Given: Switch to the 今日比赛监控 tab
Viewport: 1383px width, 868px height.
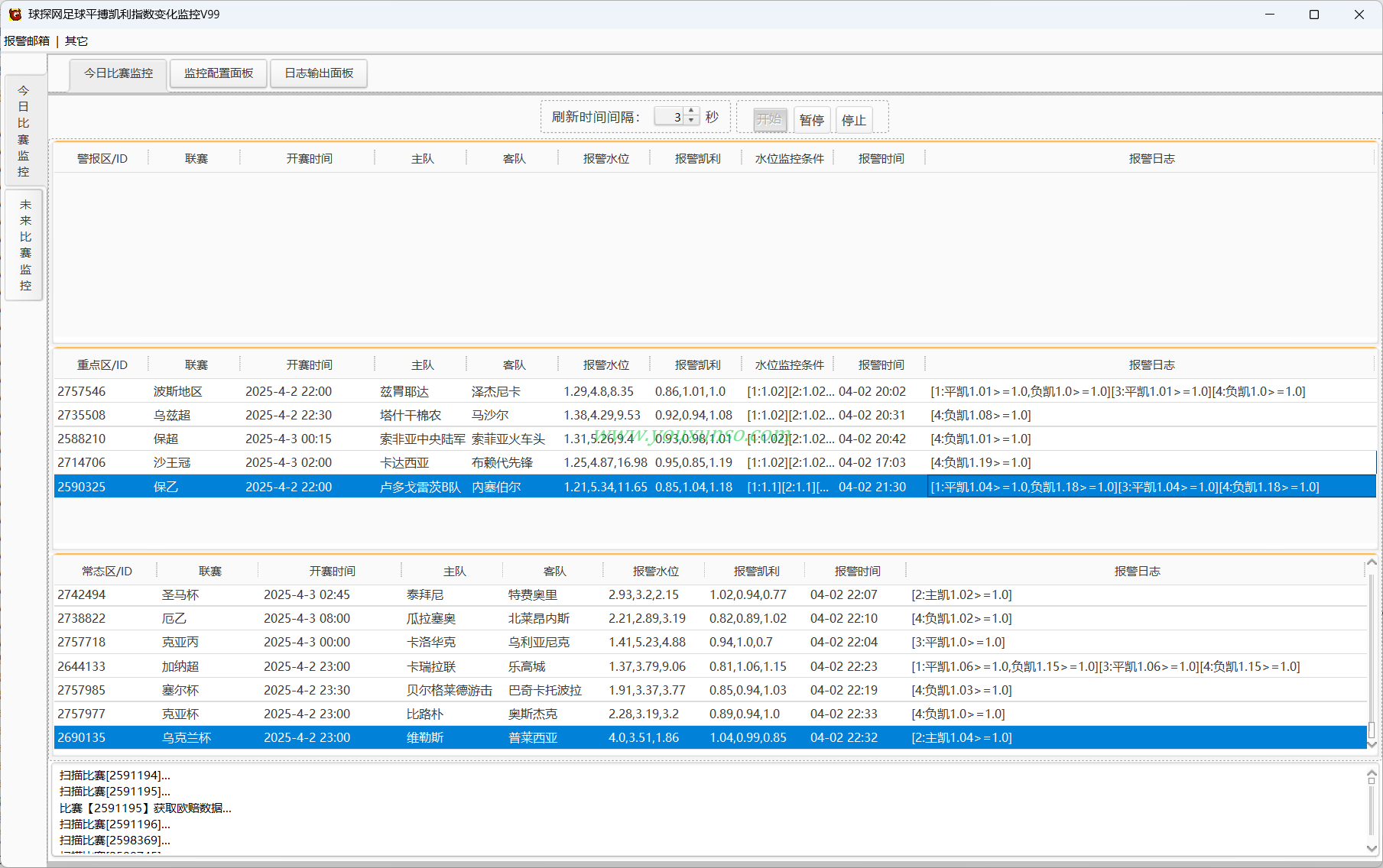Looking at the screenshot, I should click(x=118, y=73).
